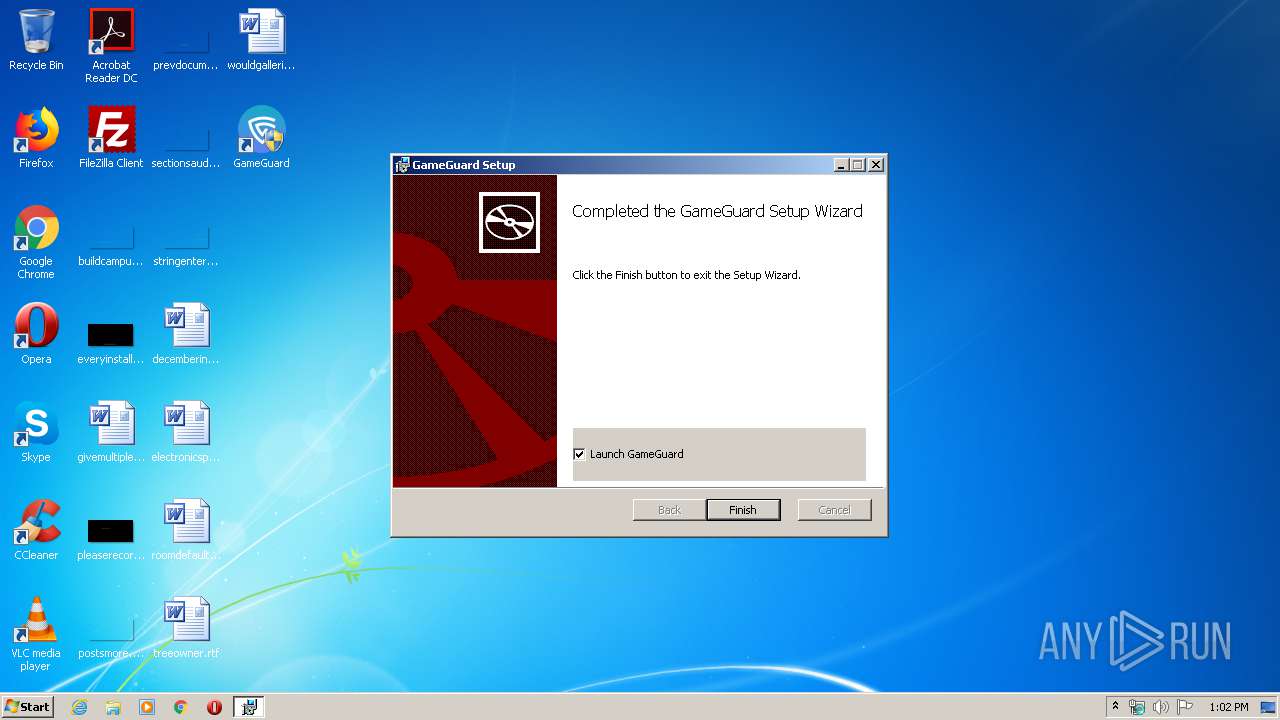Open Chrome from the taskbar
This screenshot has height=720, width=1280.
point(180,707)
